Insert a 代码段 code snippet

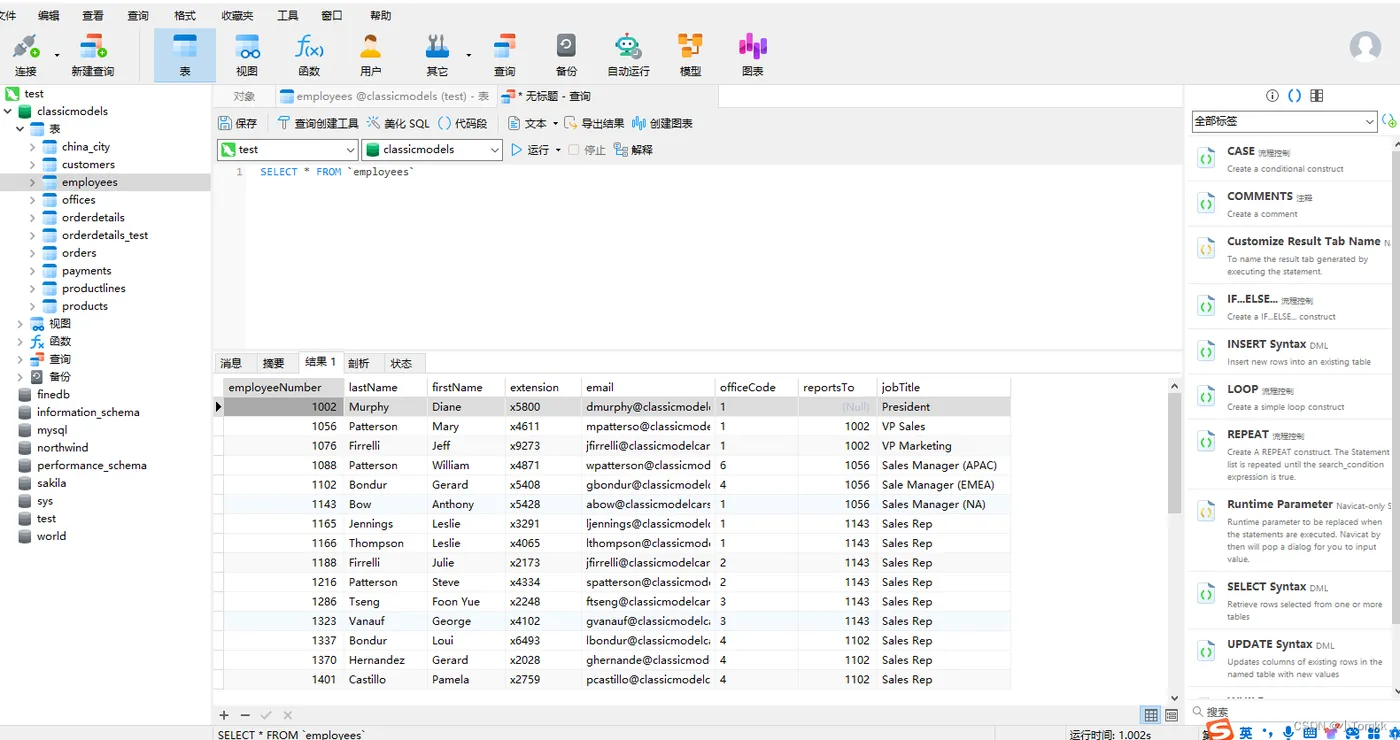(462, 123)
